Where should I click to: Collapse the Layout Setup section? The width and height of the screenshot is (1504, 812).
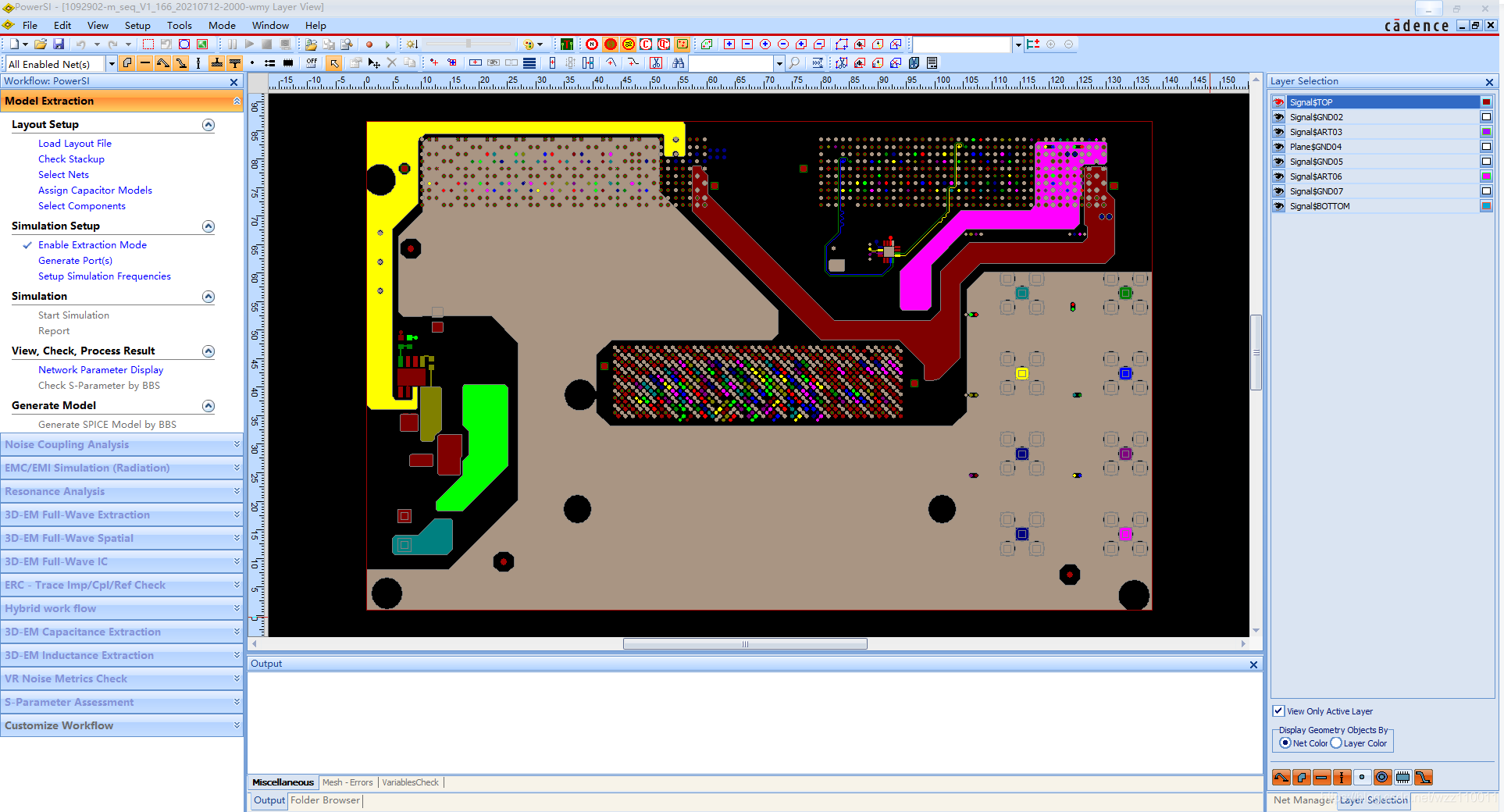click(x=208, y=125)
